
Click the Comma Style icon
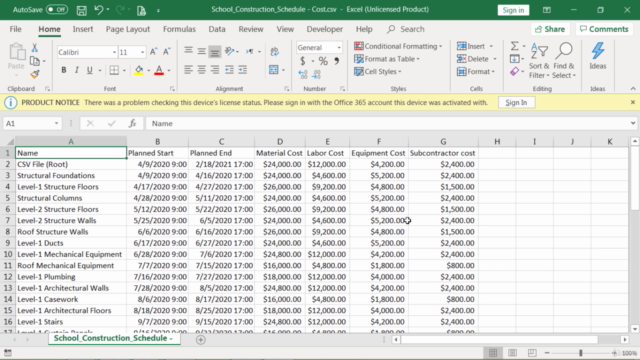337,61
